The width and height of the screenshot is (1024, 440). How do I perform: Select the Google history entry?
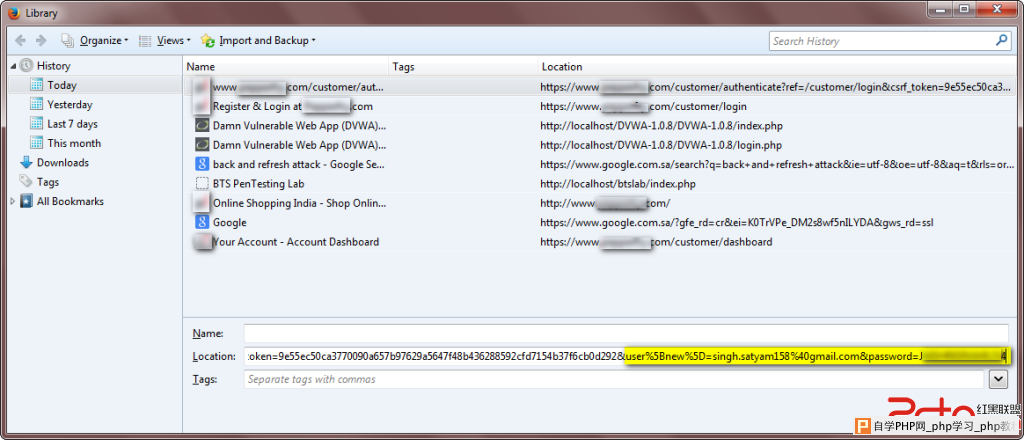600,223
